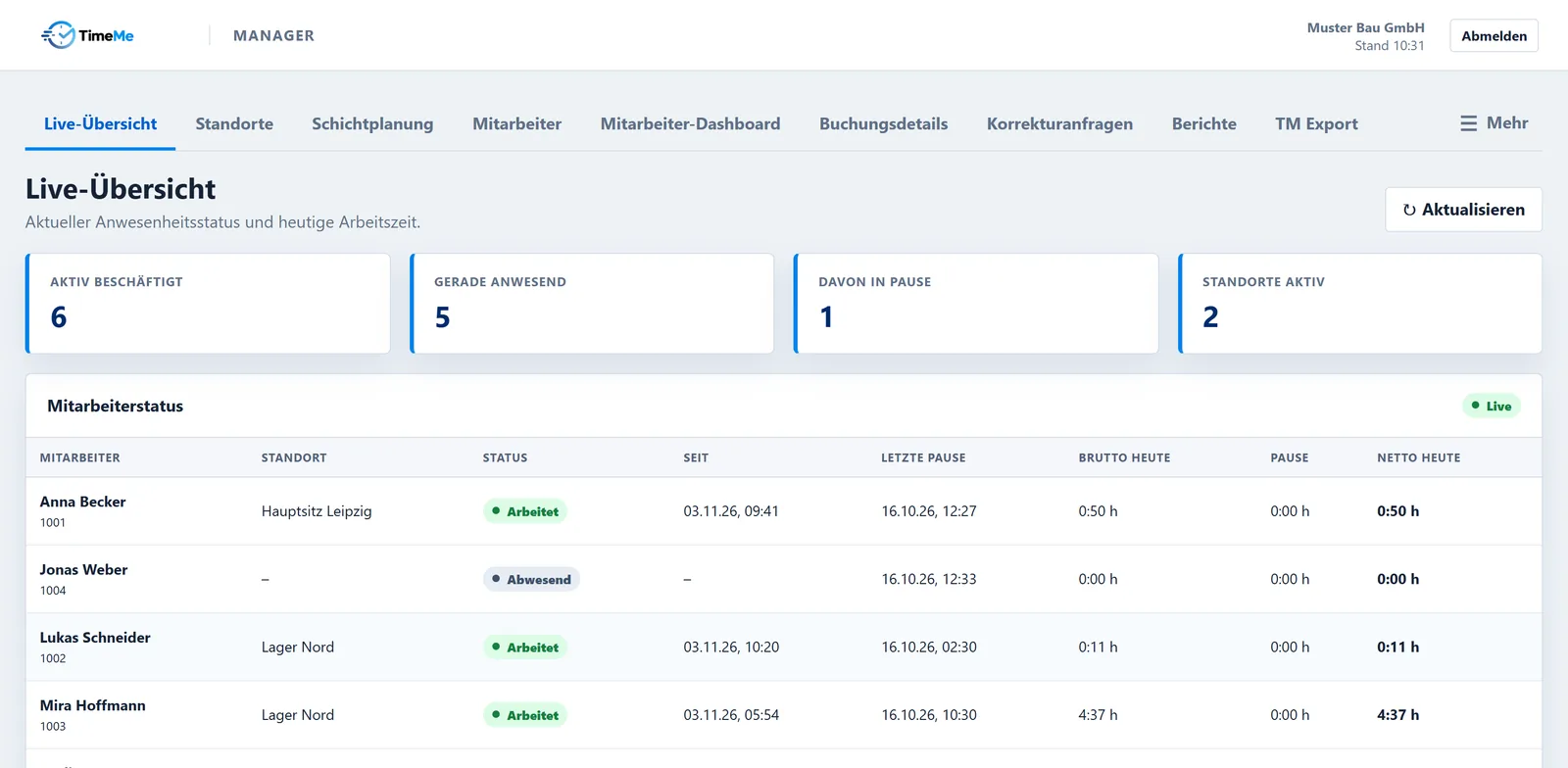Click the Gerade Anwesend card

(592, 304)
